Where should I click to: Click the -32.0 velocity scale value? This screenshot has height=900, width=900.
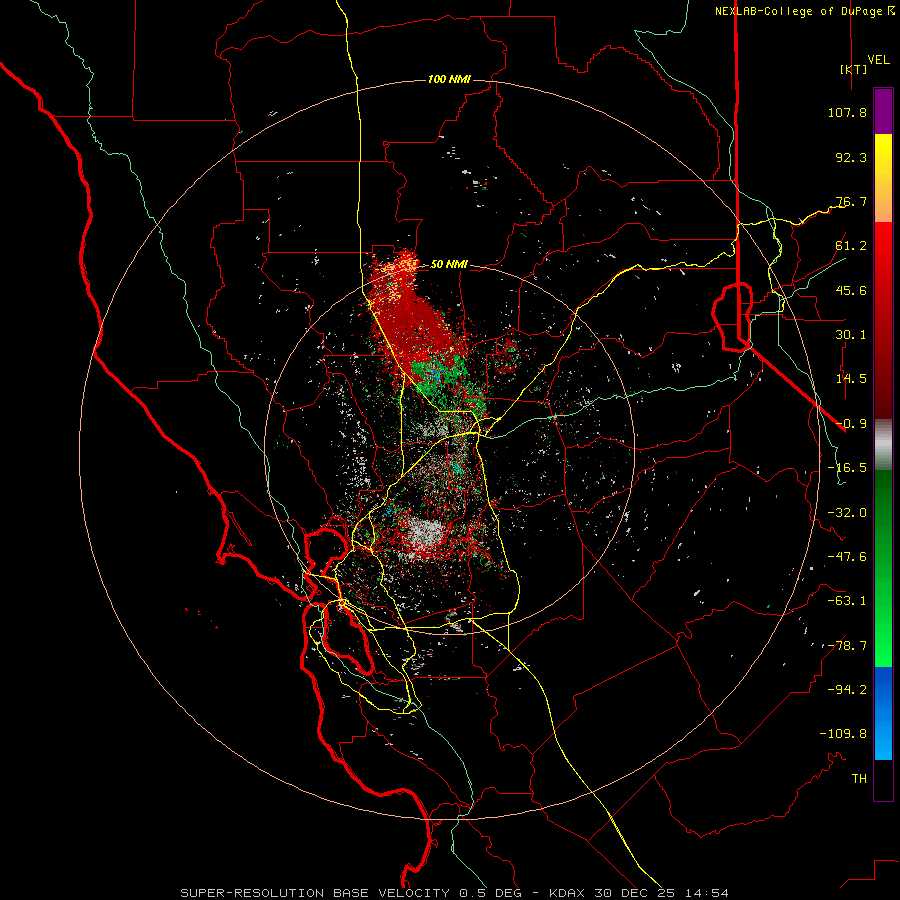click(847, 513)
